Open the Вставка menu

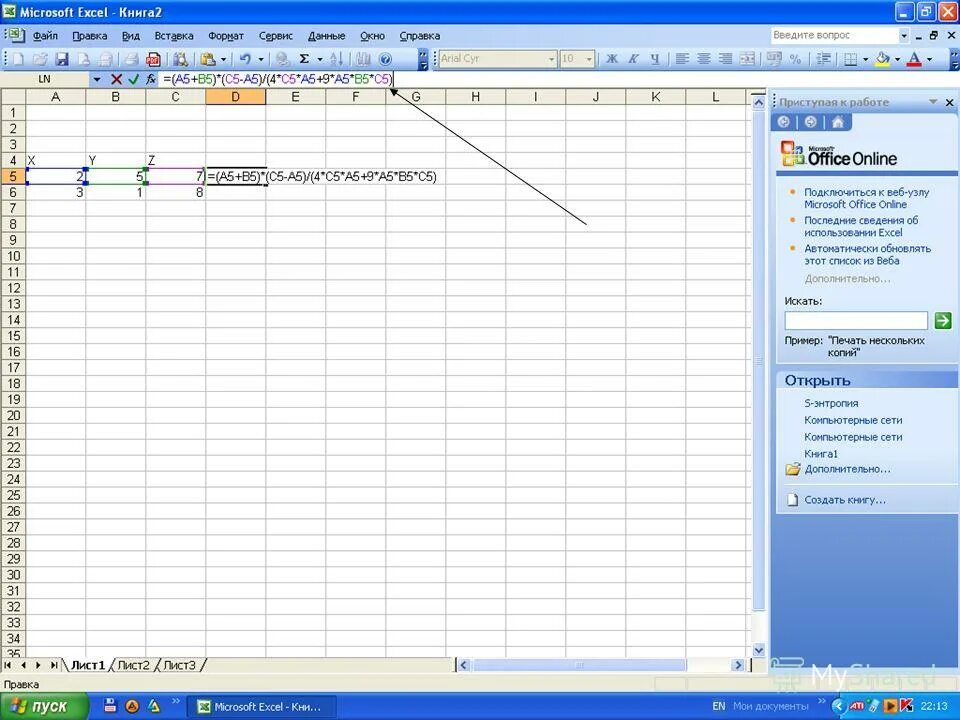[x=174, y=36]
